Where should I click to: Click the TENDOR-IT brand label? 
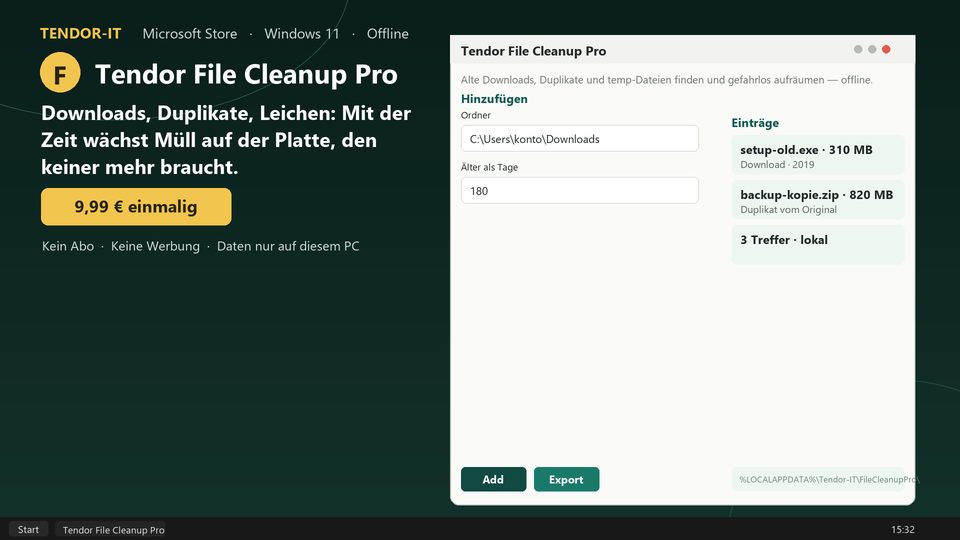coord(81,34)
